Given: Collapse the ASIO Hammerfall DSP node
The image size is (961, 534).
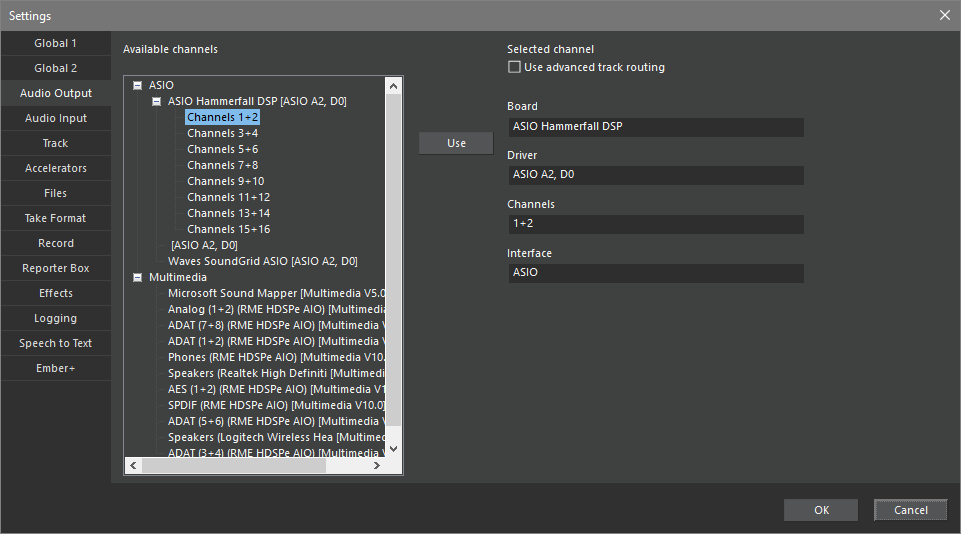Looking at the screenshot, I should pyautogui.click(x=157, y=102).
